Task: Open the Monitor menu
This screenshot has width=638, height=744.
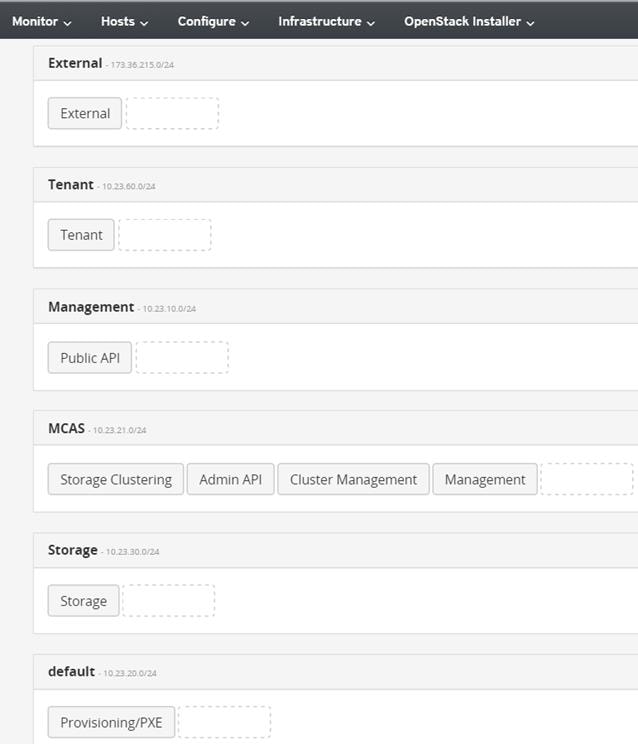Action: coord(42,22)
